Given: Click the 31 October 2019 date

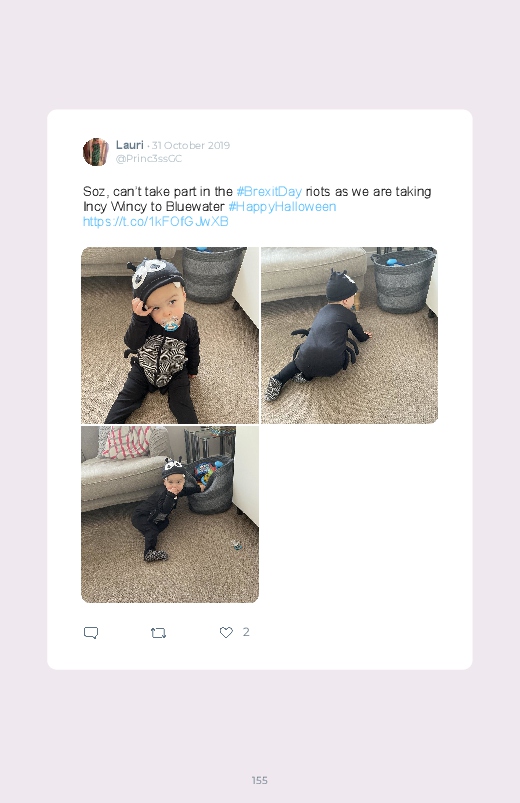Looking at the screenshot, I should (191, 145).
